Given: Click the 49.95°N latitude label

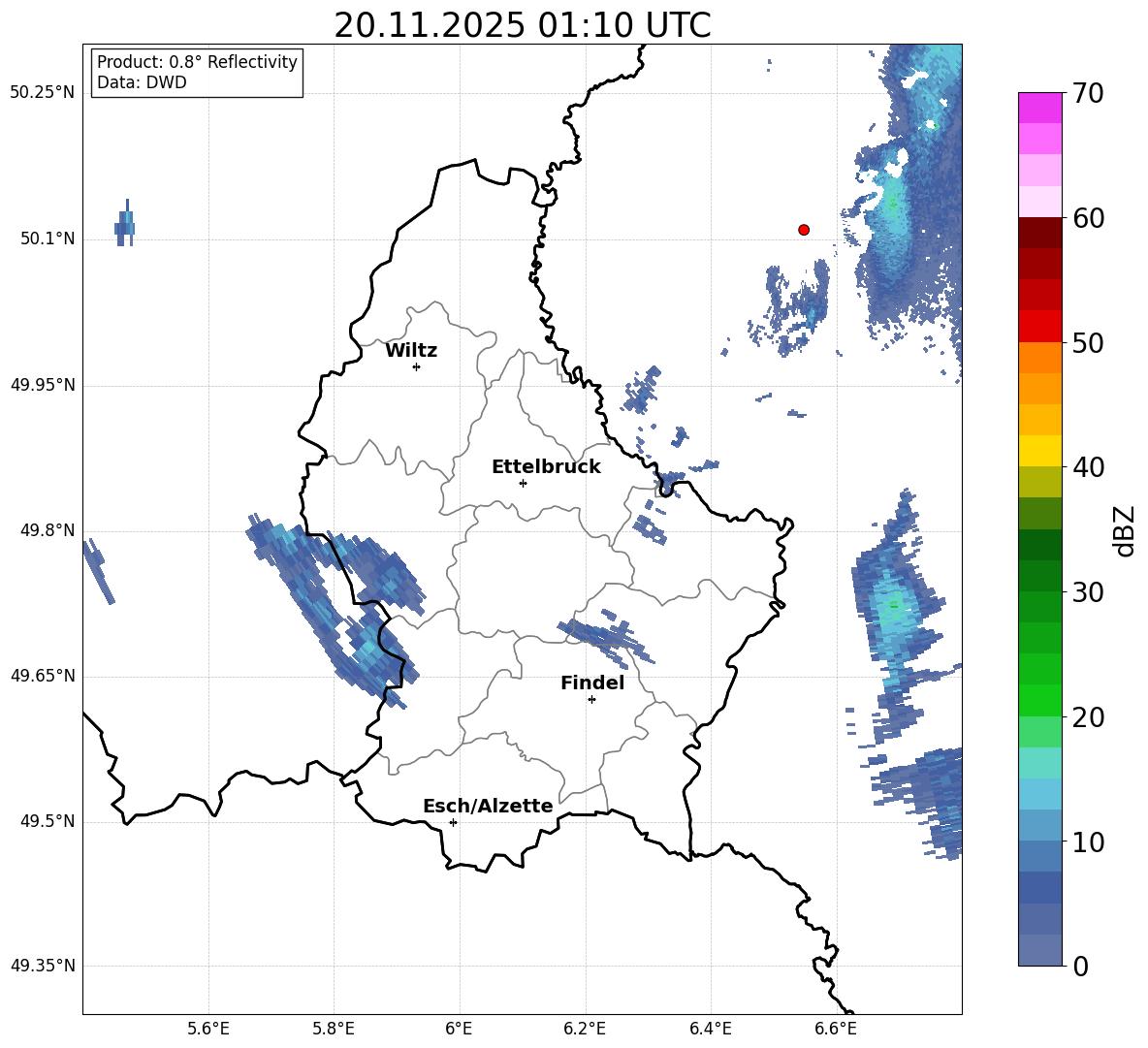Looking at the screenshot, I should 43,384.
